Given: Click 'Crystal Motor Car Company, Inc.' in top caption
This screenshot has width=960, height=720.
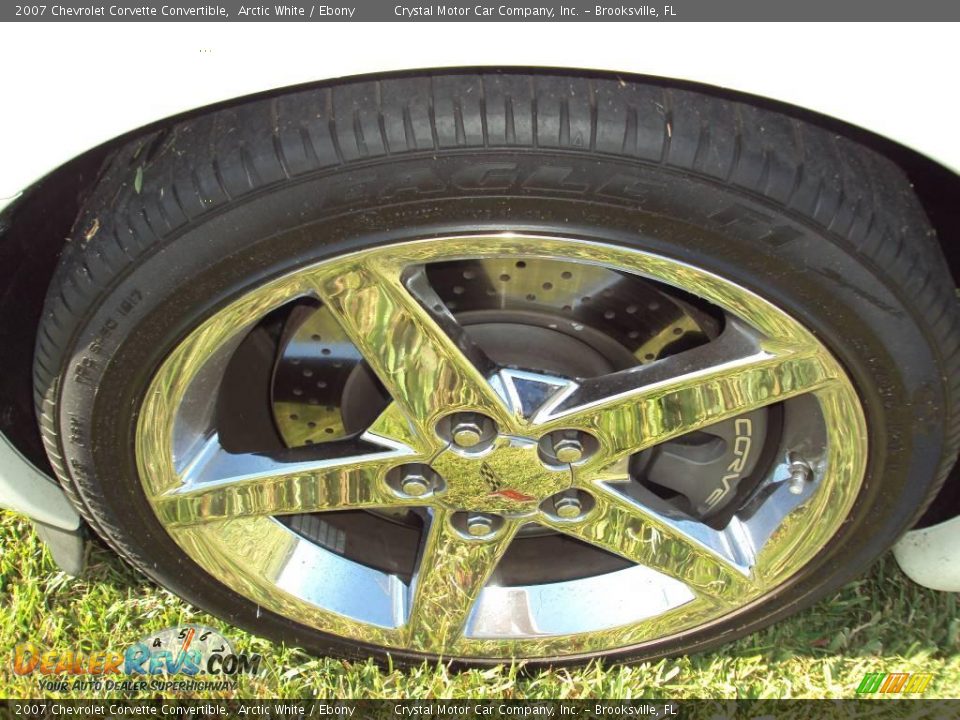Looking at the screenshot, I should coord(486,10).
